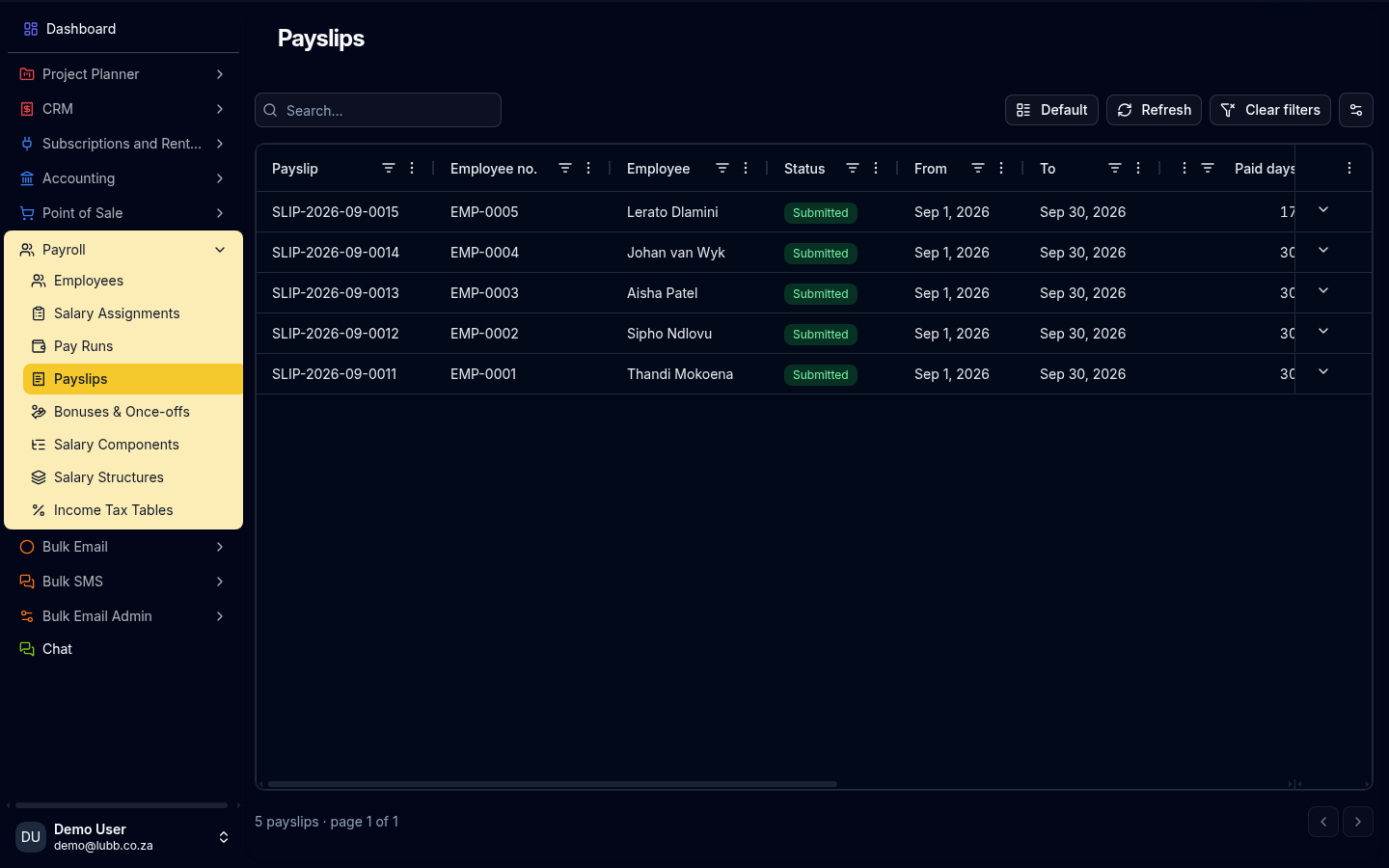Open Bonuses & Once-offs

131,412
